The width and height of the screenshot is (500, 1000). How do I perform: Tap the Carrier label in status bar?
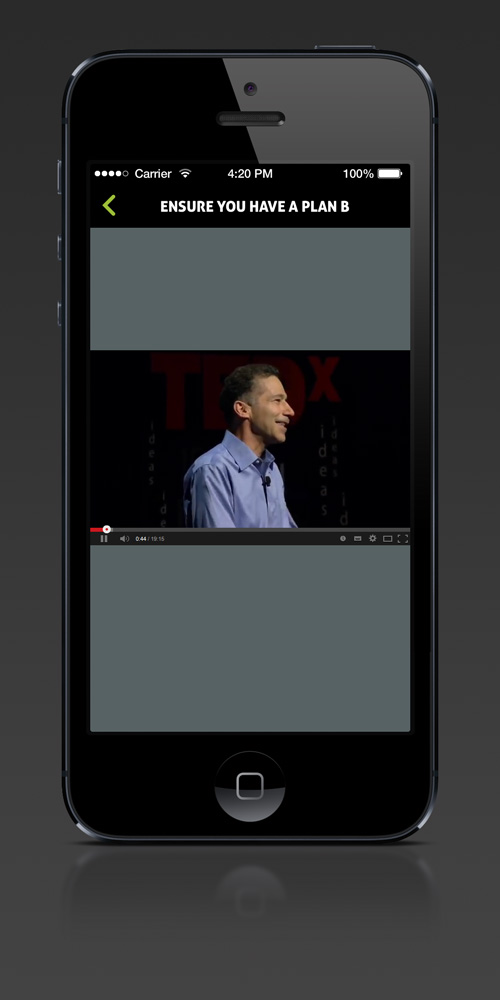(153, 173)
